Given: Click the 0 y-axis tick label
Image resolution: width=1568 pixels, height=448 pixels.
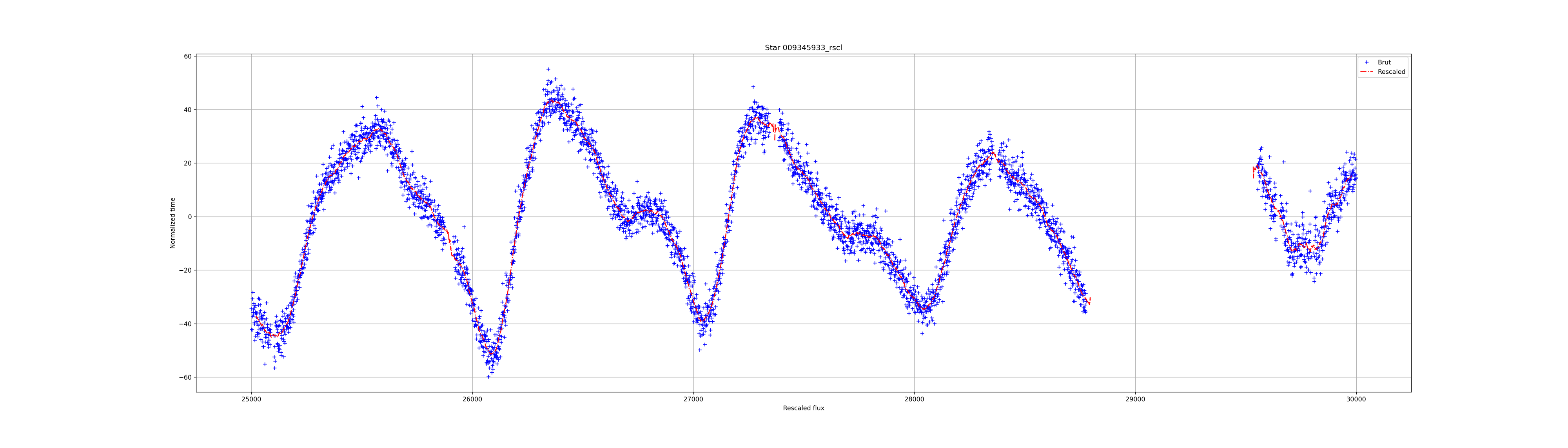Looking at the screenshot, I should pyautogui.click(x=189, y=217).
